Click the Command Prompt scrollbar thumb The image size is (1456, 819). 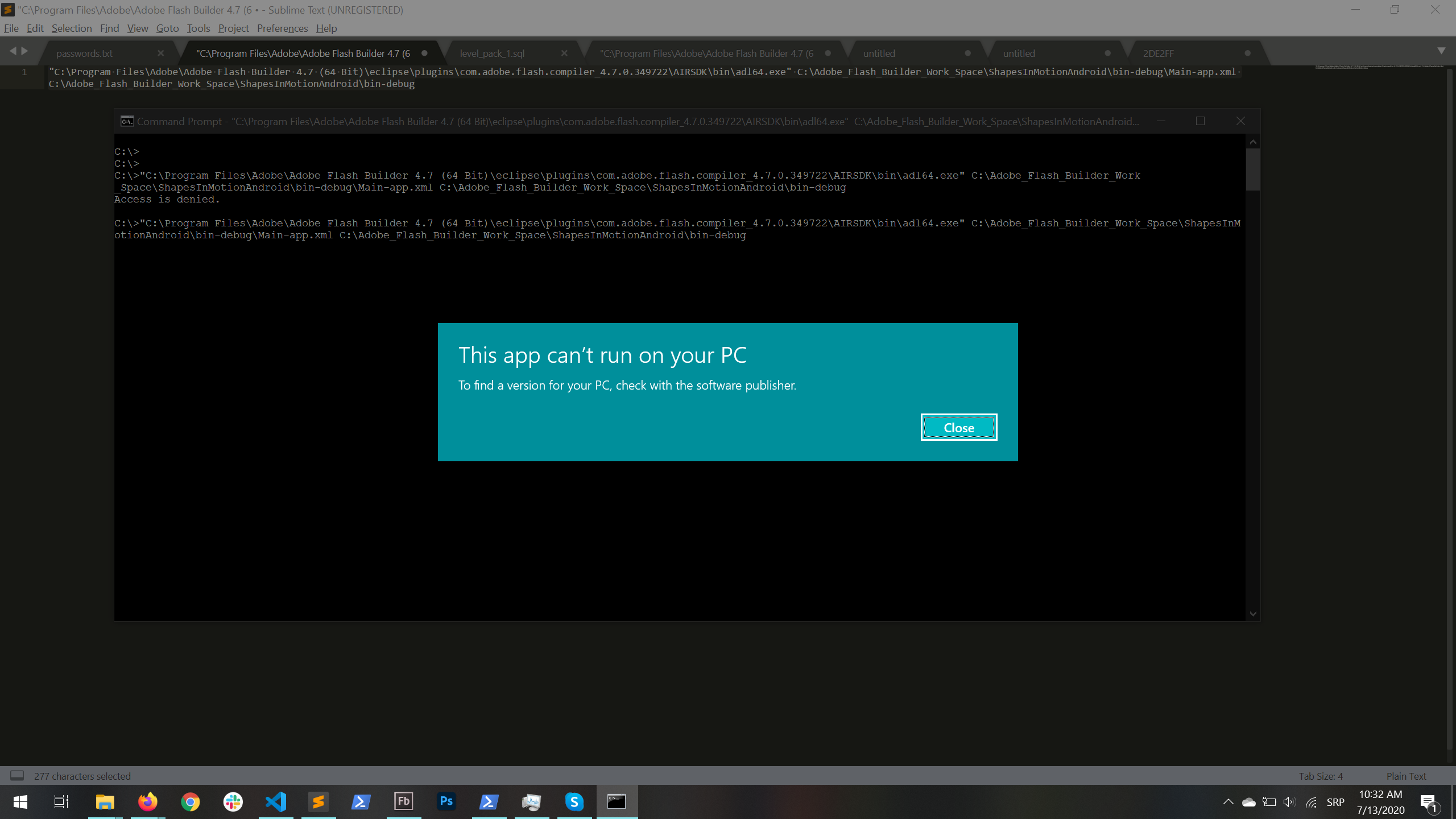coord(1253,169)
